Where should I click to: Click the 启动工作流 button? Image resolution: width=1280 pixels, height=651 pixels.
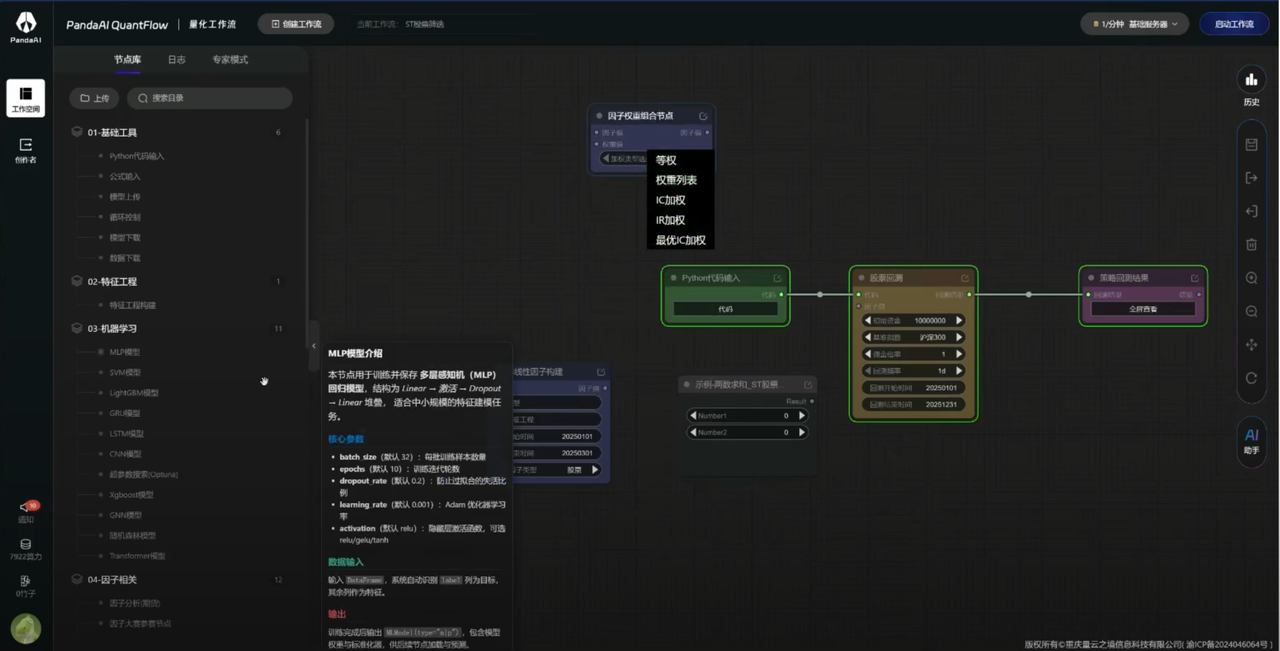(1233, 24)
